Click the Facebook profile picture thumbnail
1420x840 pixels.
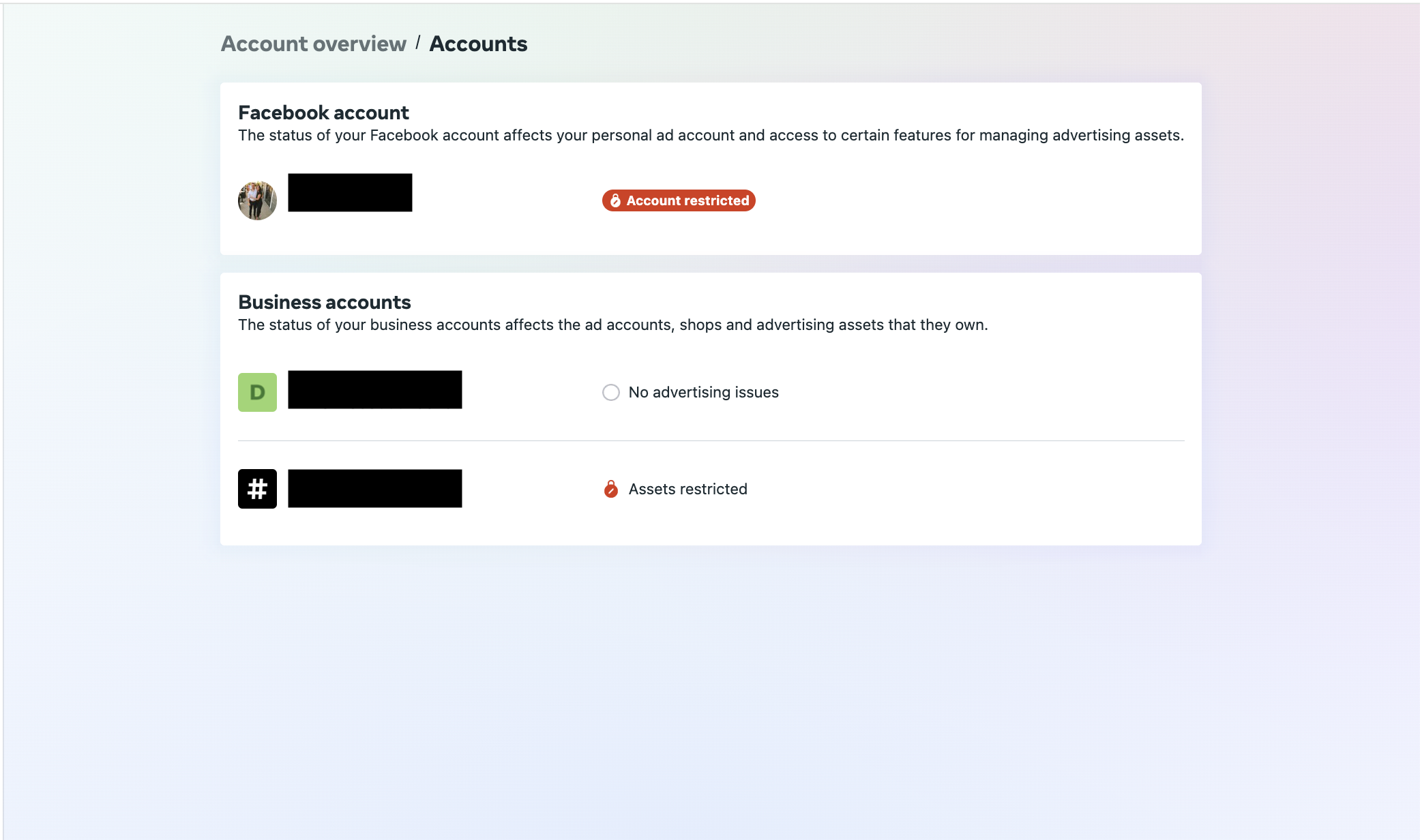coord(257,200)
